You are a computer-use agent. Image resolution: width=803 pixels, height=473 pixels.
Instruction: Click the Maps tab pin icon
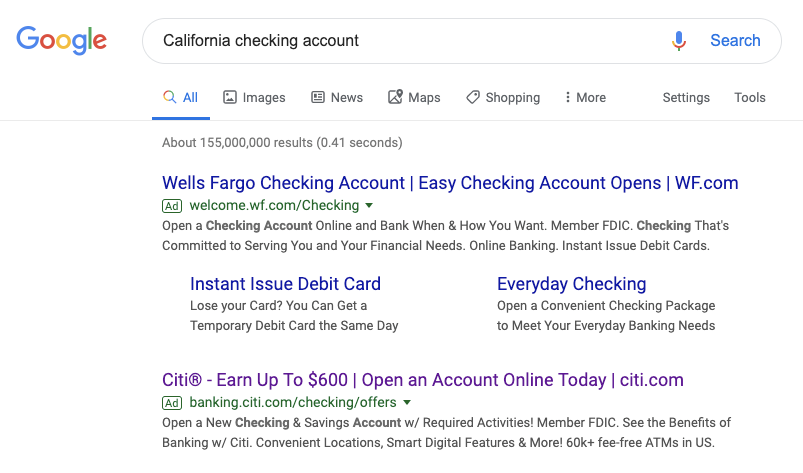coord(395,97)
